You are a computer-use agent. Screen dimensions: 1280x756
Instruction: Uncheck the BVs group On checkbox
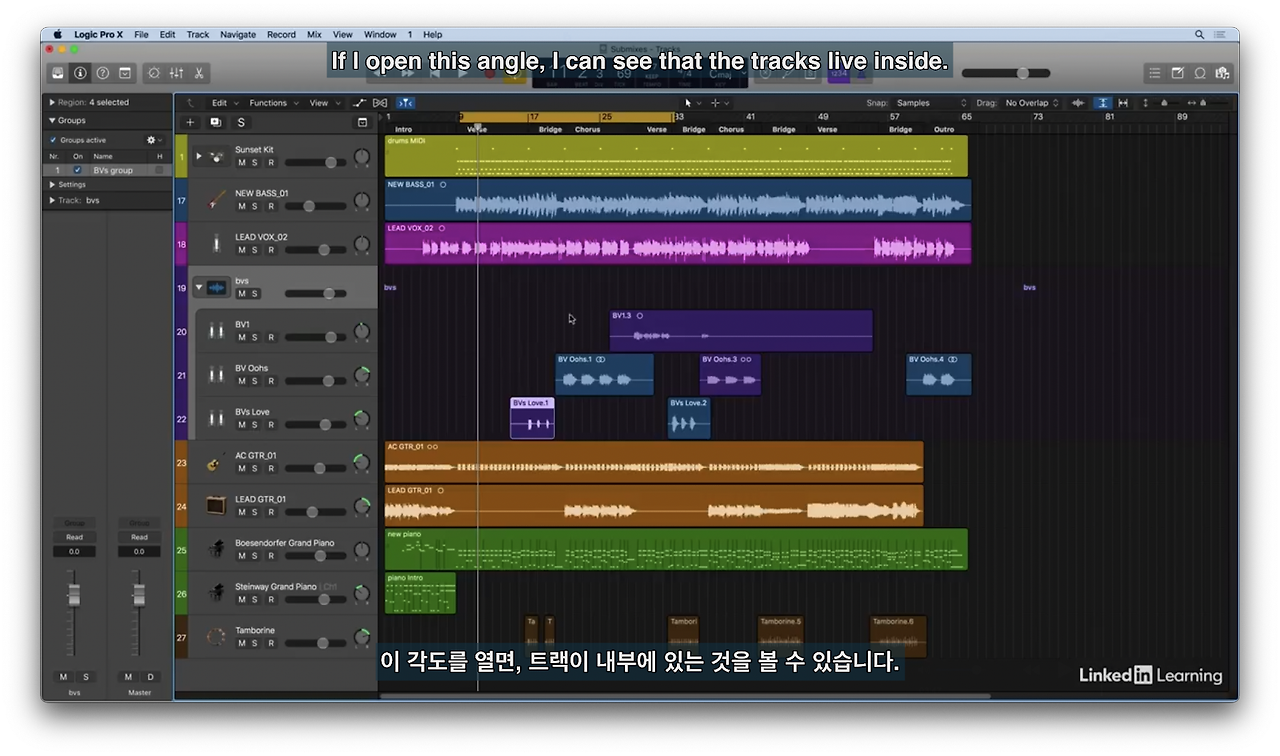click(78, 170)
